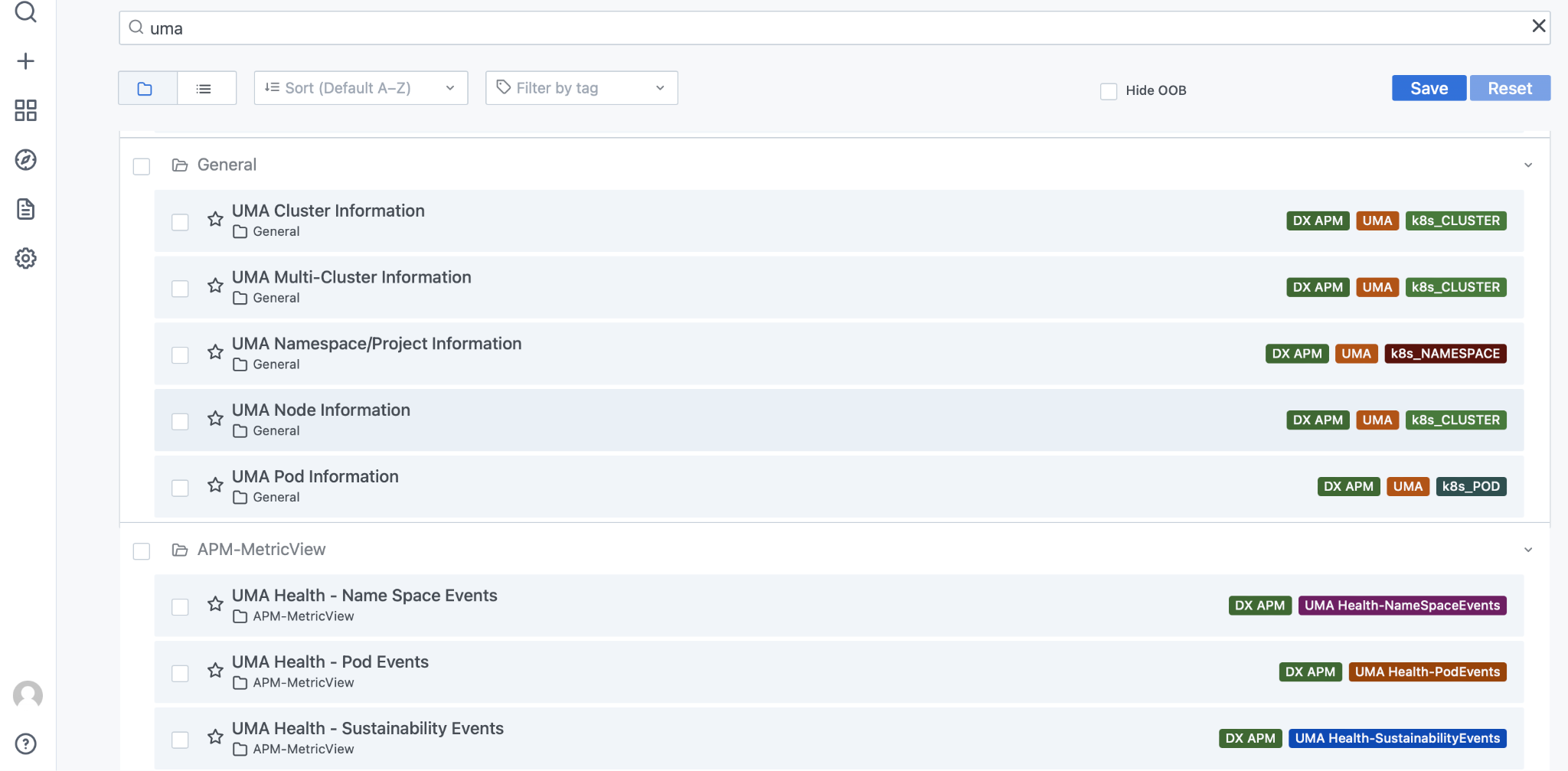Check the UMA Node Information checkbox

coord(180,420)
